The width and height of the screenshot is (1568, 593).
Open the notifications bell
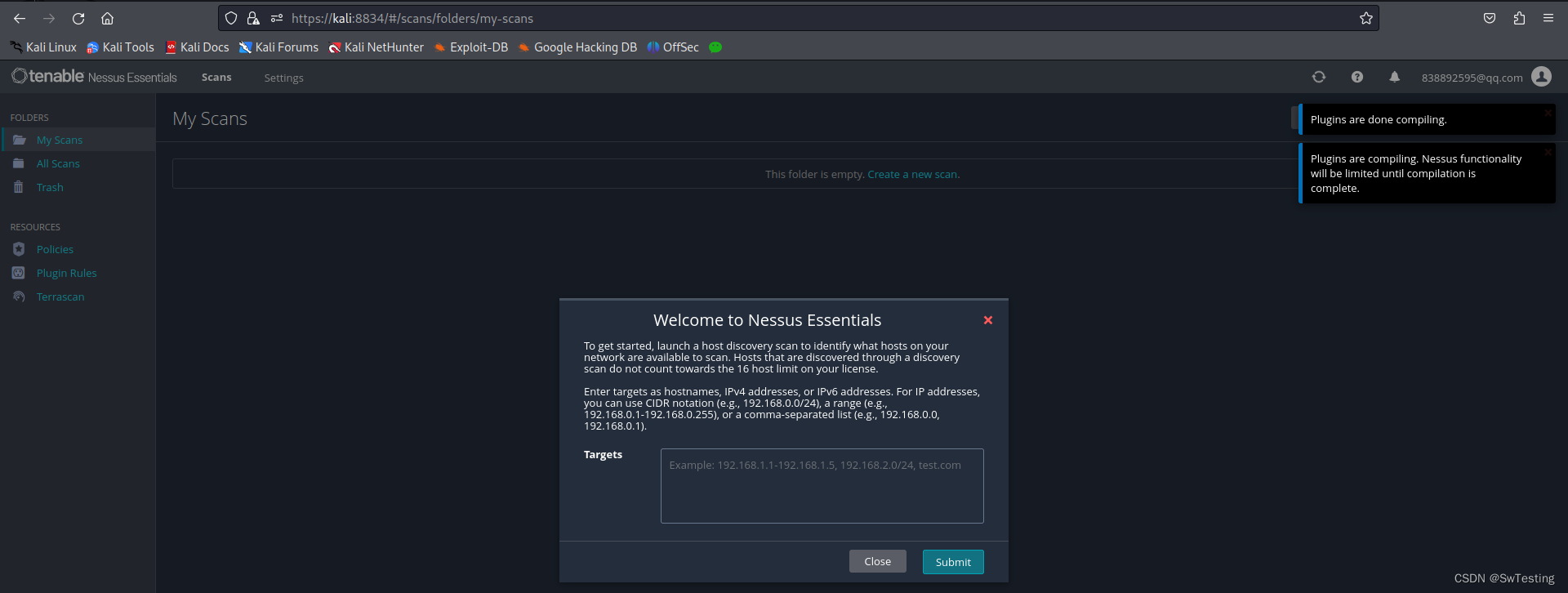[1395, 77]
